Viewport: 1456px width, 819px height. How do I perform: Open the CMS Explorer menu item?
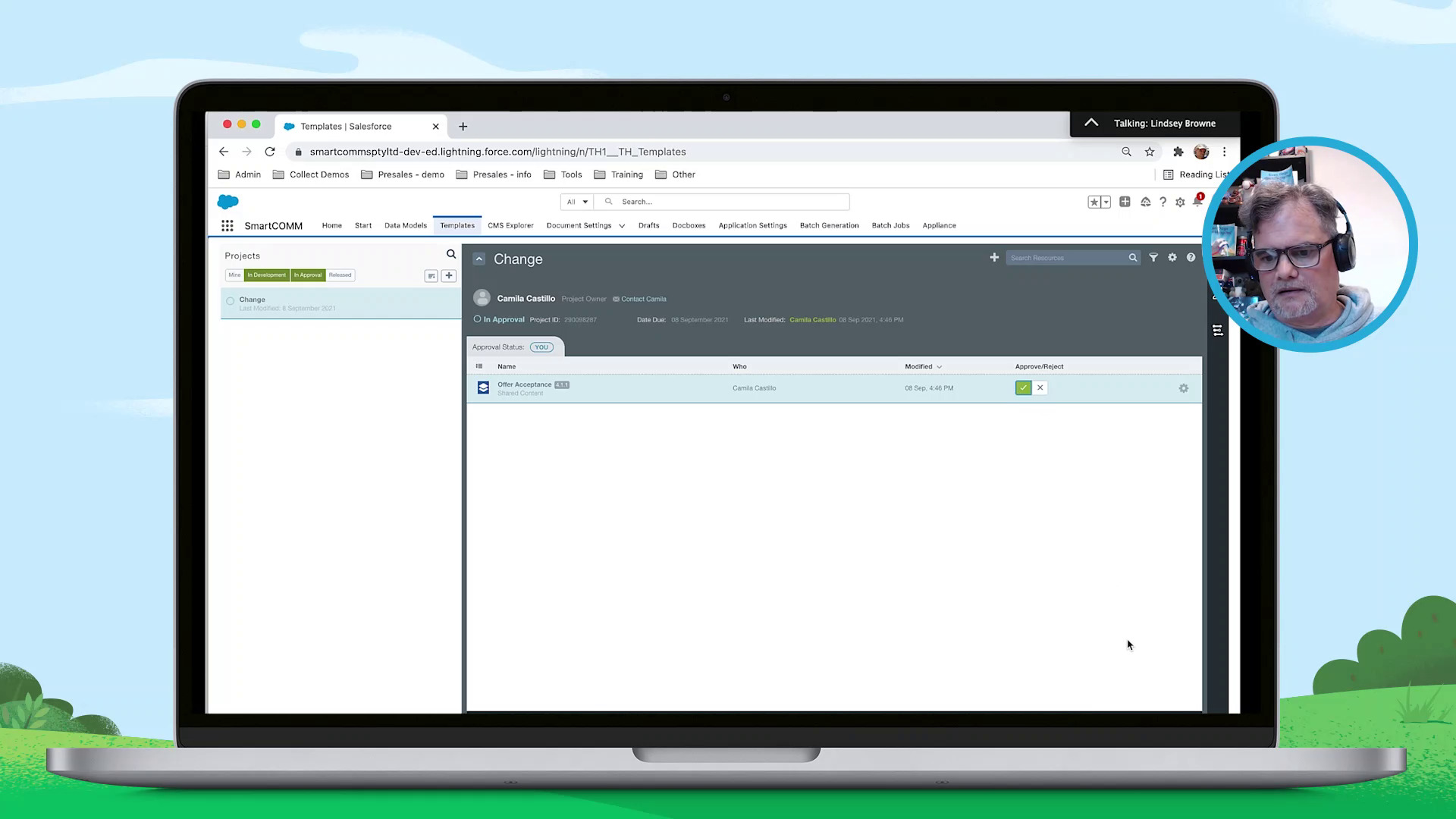[510, 225]
